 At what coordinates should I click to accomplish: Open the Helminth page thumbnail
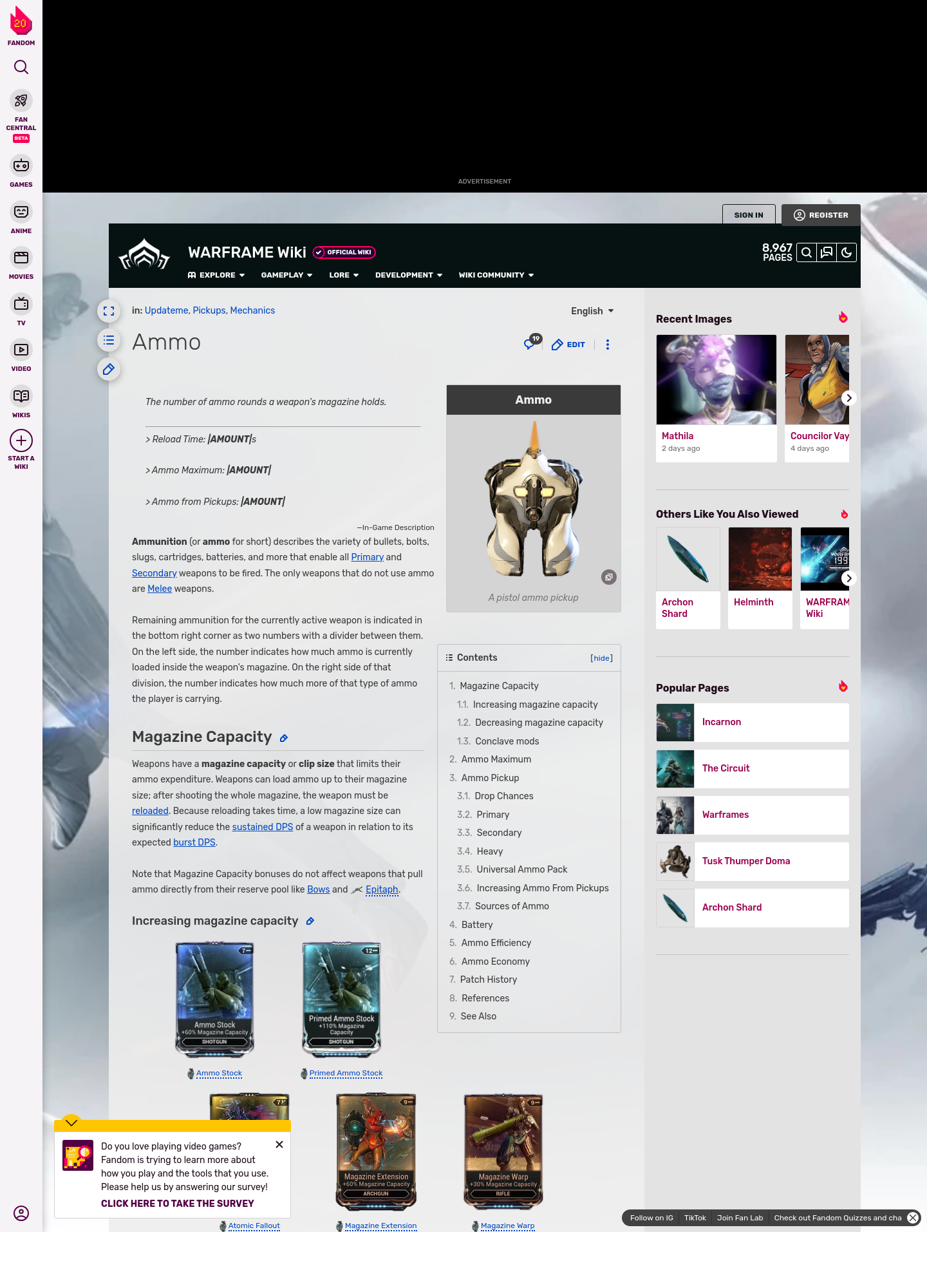(760, 559)
